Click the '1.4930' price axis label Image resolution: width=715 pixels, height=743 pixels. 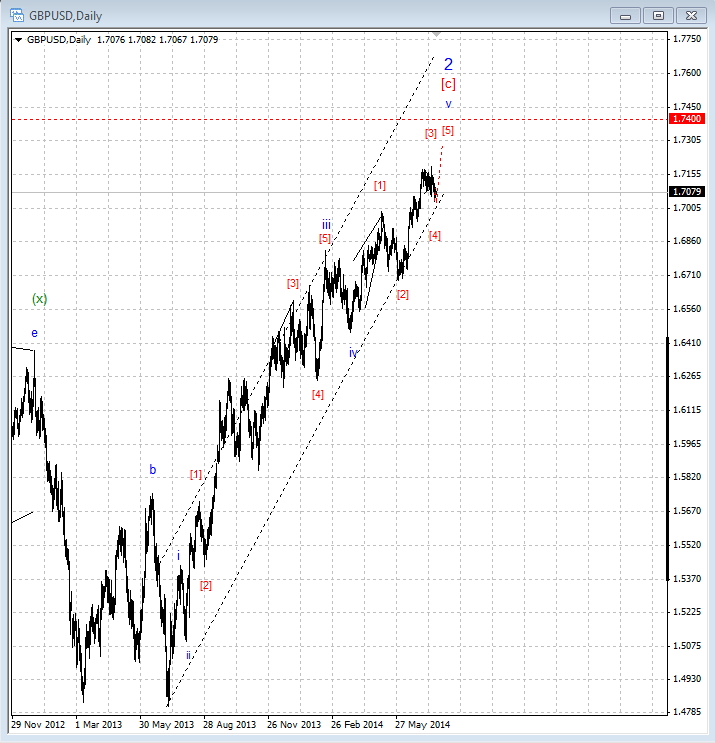coord(687,679)
